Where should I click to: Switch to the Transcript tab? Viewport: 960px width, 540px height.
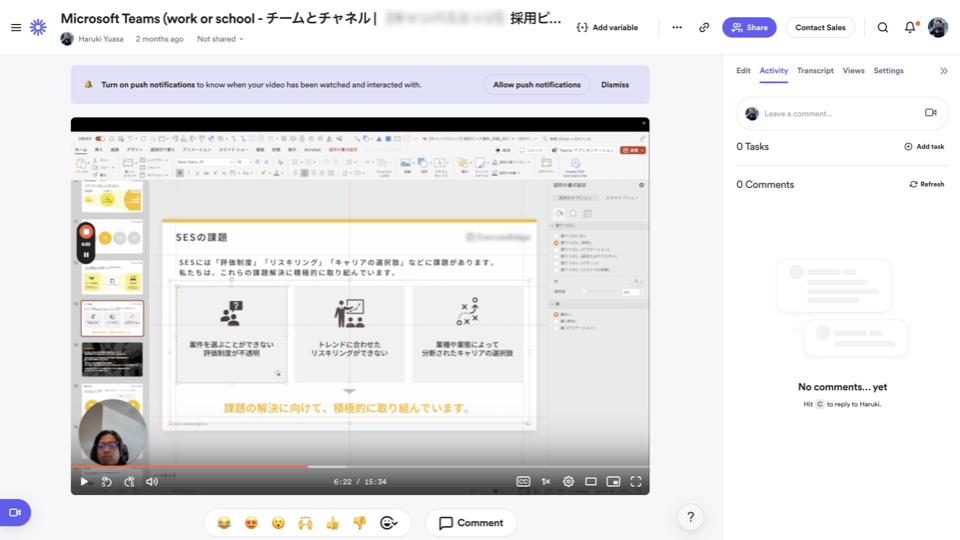815,71
